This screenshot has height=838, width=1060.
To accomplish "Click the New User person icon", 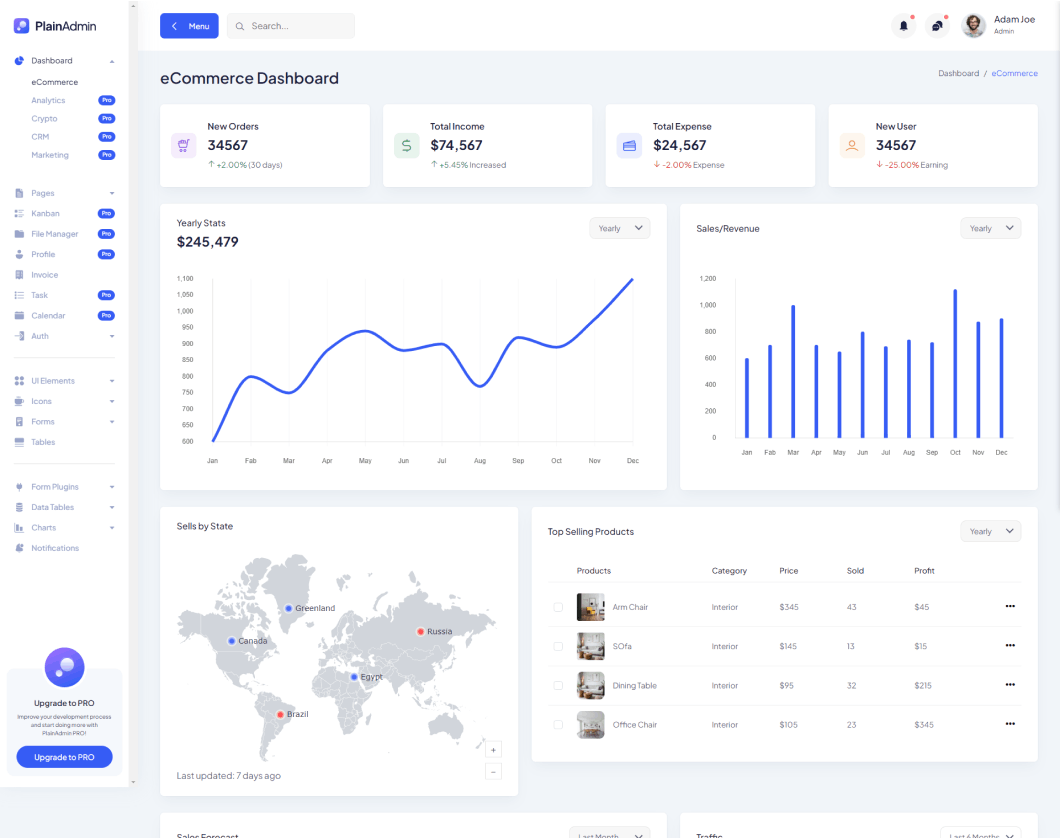I will tap(852, 145).
